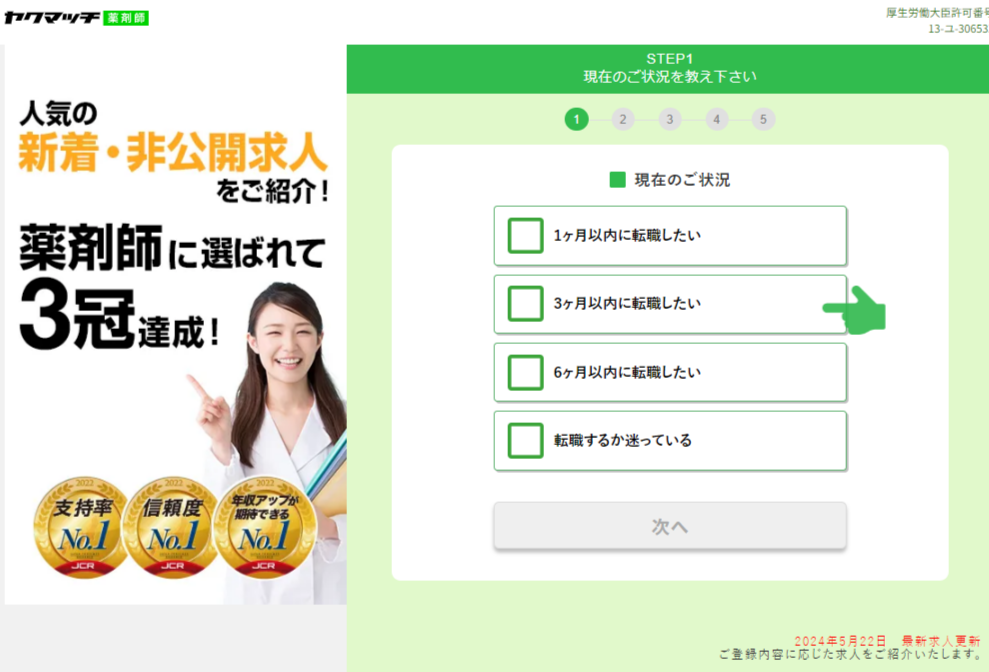Screen dimensions: 989x672
Task: Jump to step 5 in progress indicator
Action: click(763, 119)
